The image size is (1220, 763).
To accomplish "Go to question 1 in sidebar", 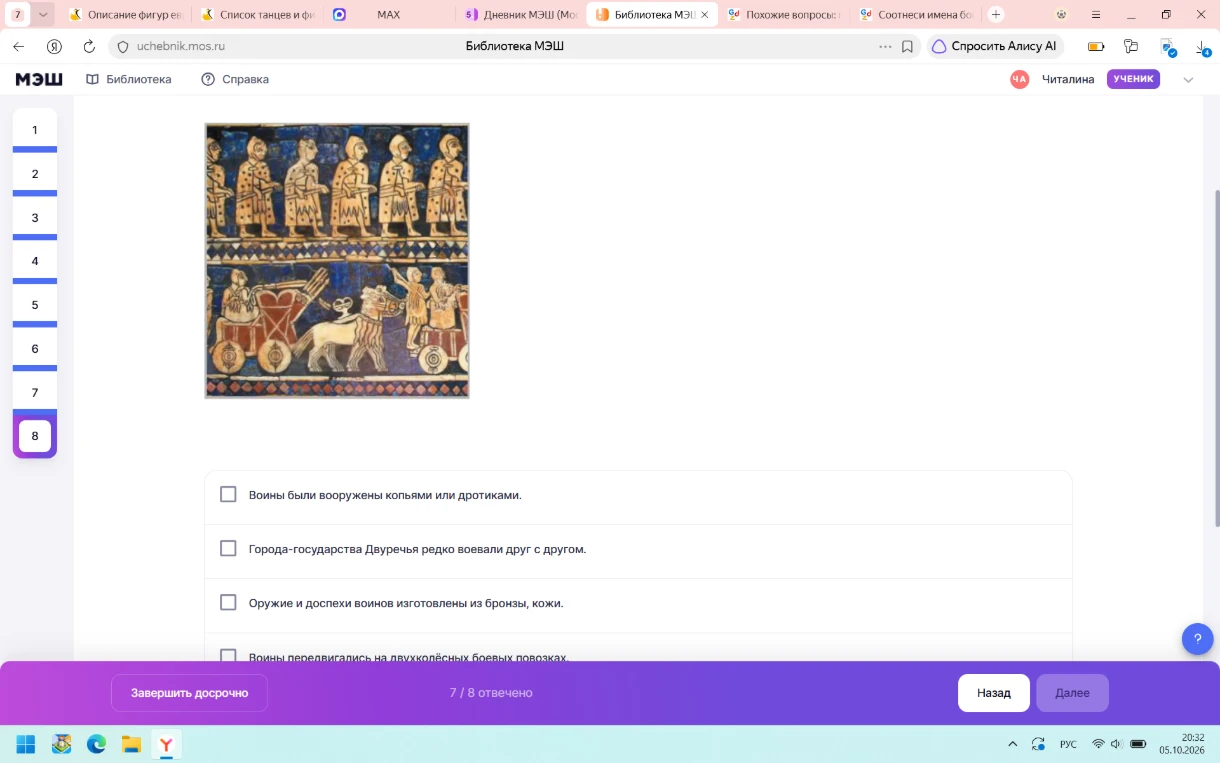I will click(x=35, y=130).
